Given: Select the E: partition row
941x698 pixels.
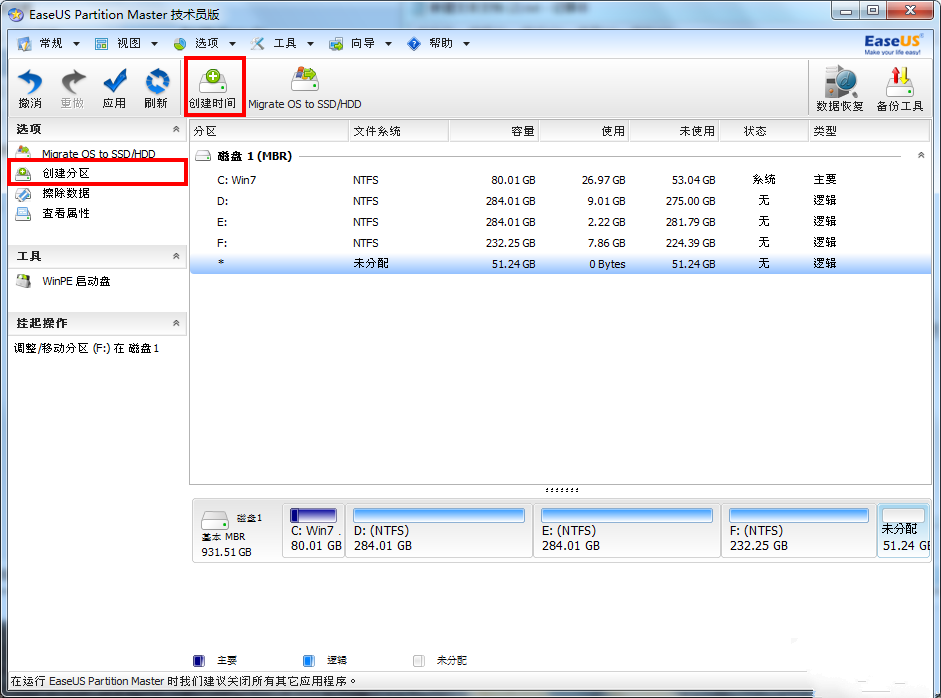Looking at the screenshot, I should click(561, 222).
